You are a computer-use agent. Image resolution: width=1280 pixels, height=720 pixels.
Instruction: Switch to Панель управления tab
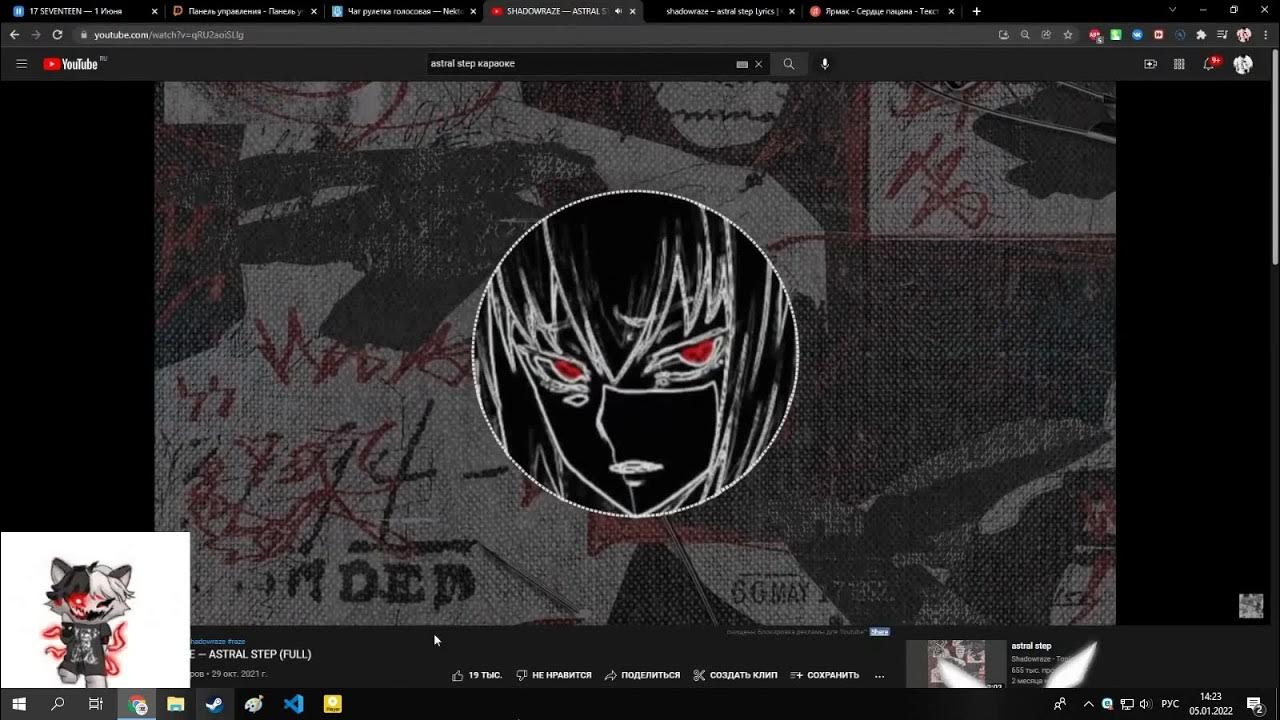click(244, 11)
